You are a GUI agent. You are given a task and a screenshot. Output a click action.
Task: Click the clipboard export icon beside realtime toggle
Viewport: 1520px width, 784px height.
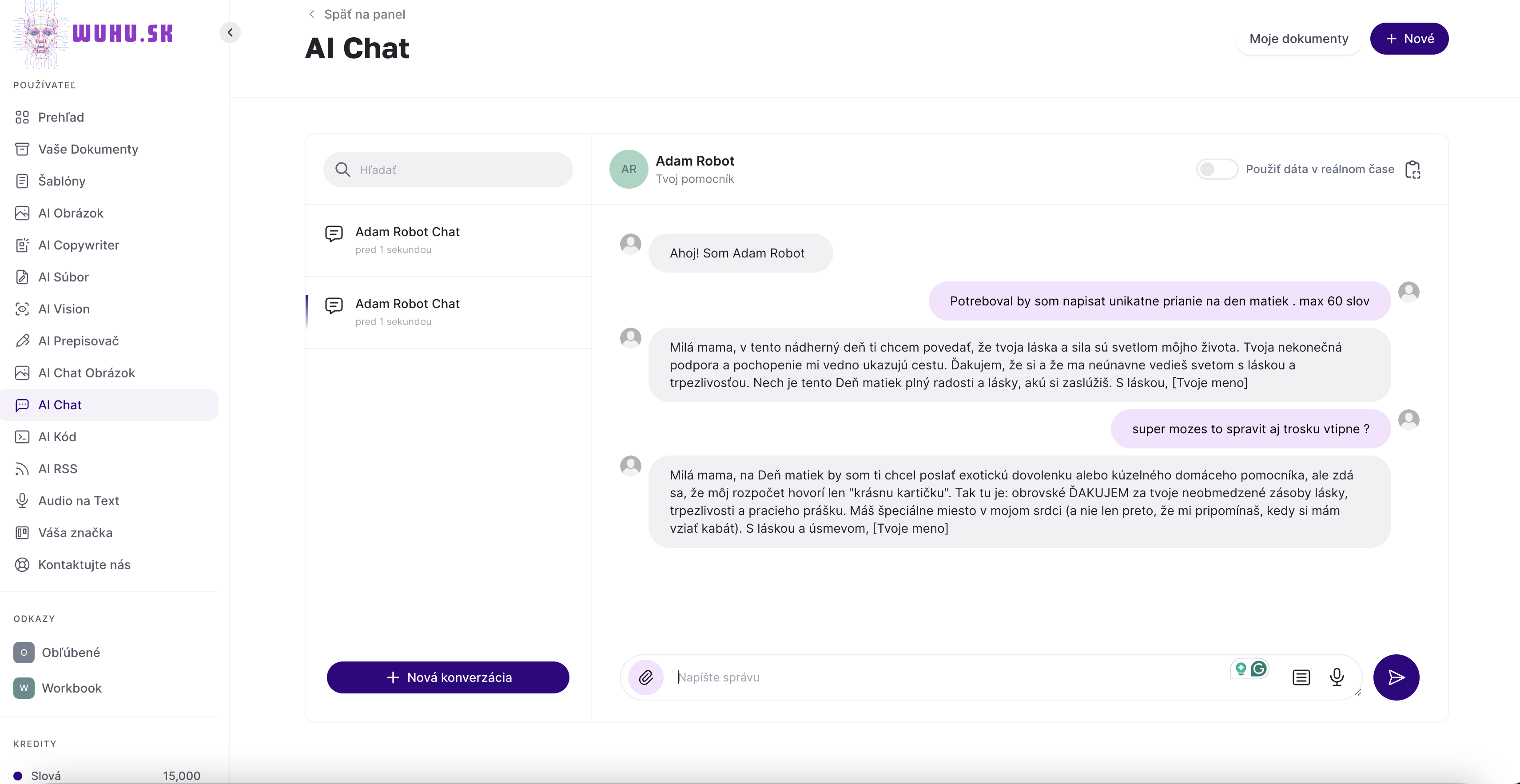pyautogui.click(x=1413, y=169)
